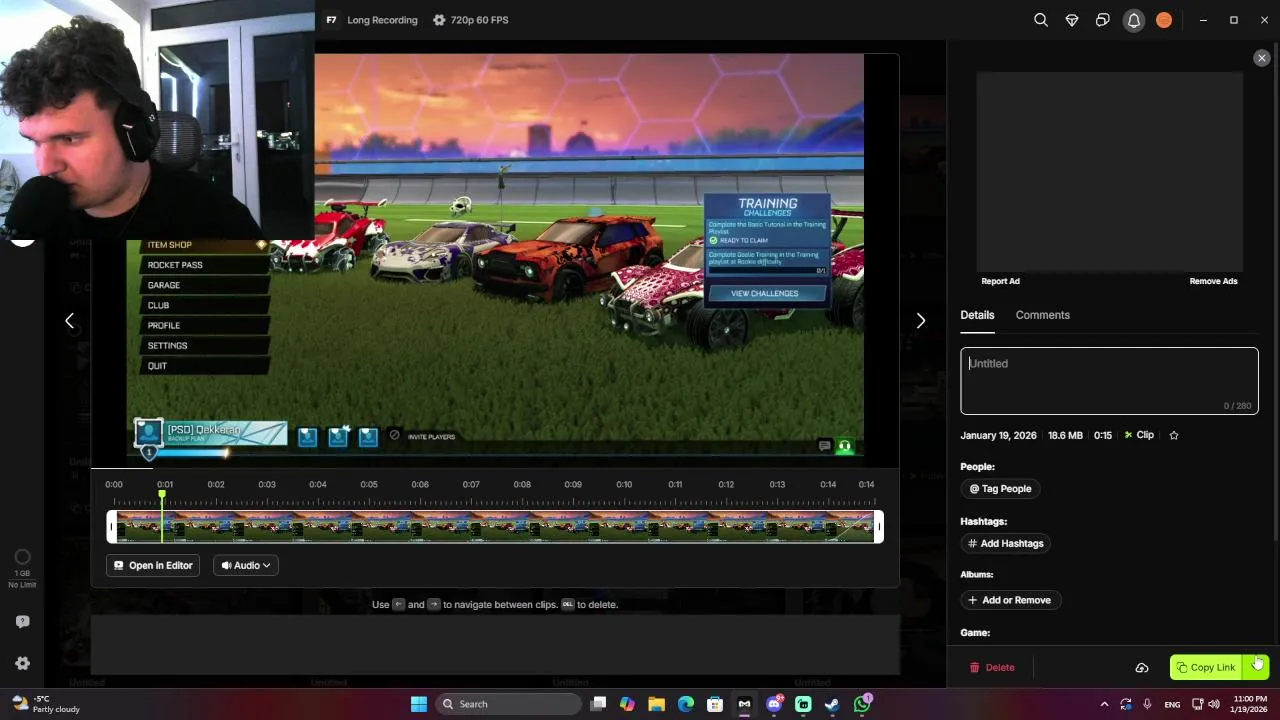
Task: Open the settings gear in the left sidebar
Action: coord(22,663)
